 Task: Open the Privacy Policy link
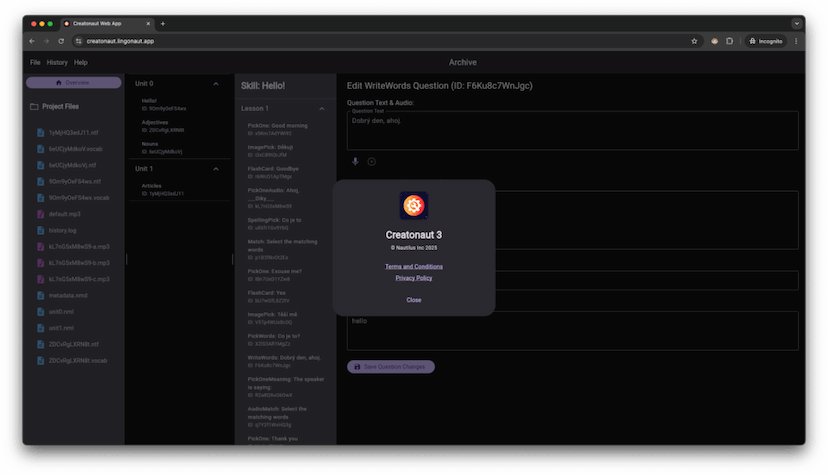pos(413,278)
